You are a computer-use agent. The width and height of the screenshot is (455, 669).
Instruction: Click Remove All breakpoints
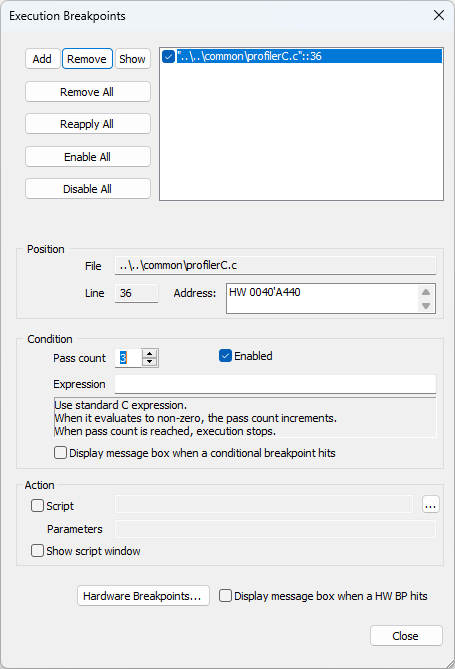tap(88, 92)
